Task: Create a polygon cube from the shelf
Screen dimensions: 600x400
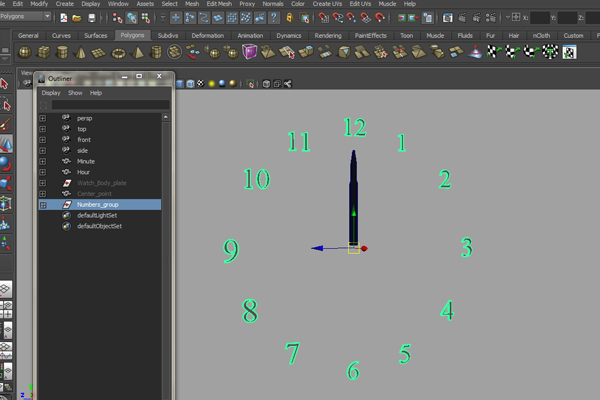Action: pyautogui.click(x=43, y=52)
